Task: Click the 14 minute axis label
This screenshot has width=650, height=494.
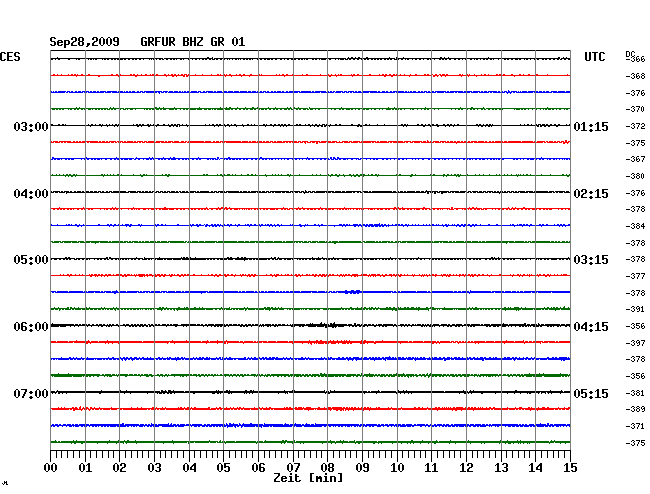Action: (x=535, y=468)
